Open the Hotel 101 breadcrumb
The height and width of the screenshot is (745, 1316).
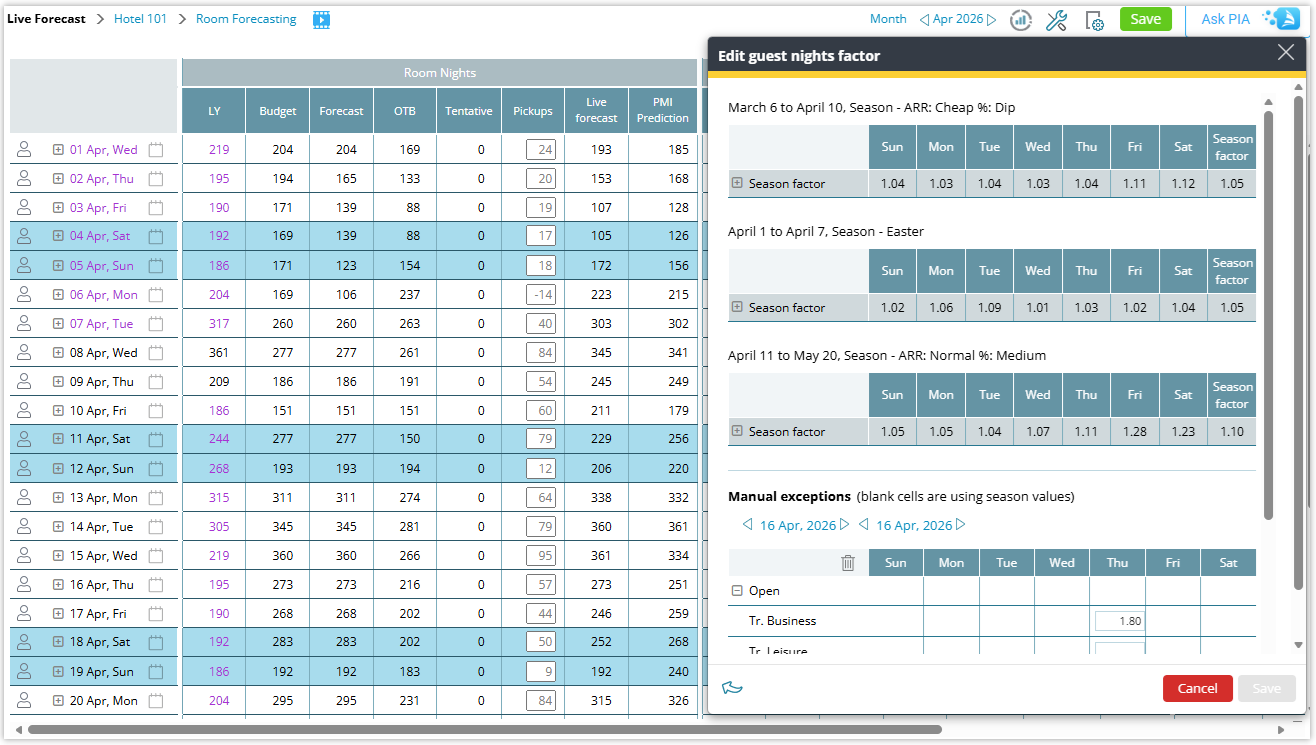click(140, 18)
